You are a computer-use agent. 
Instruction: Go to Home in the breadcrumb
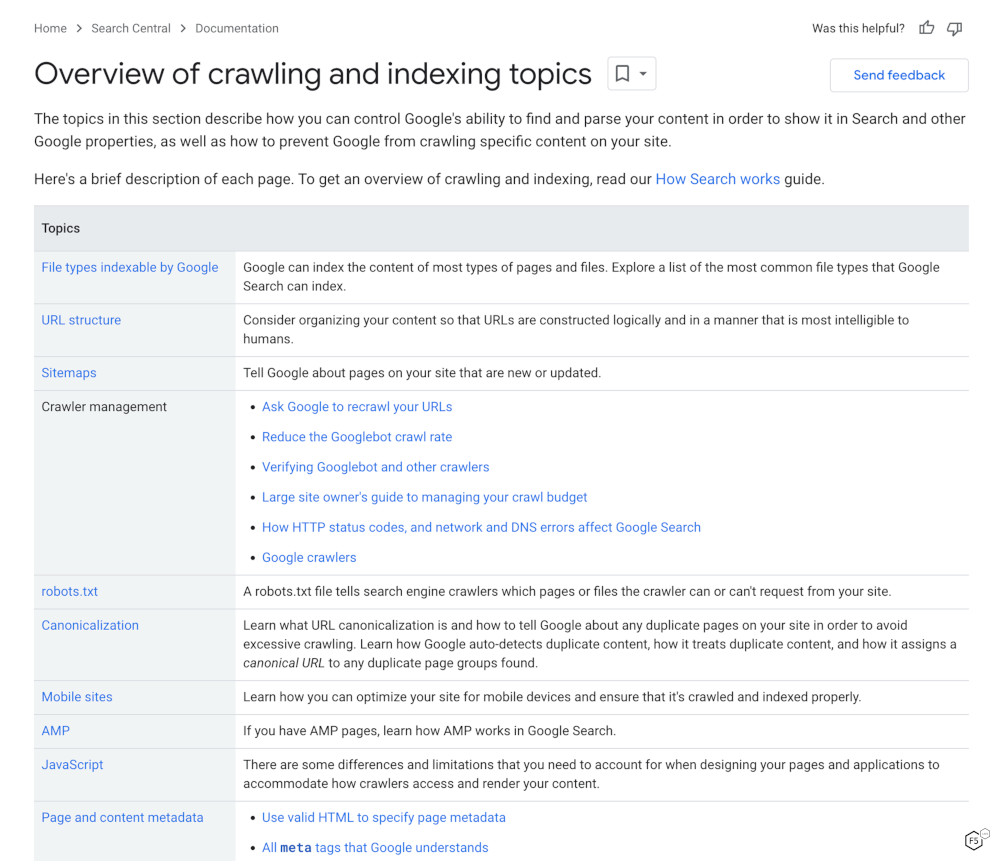pos(50,28)
